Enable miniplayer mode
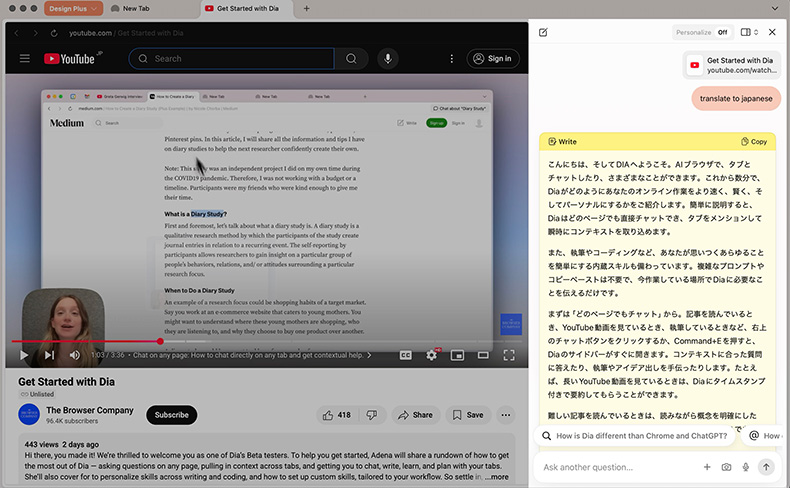This screenshot has width=790, height=488. tap(457, 355)
